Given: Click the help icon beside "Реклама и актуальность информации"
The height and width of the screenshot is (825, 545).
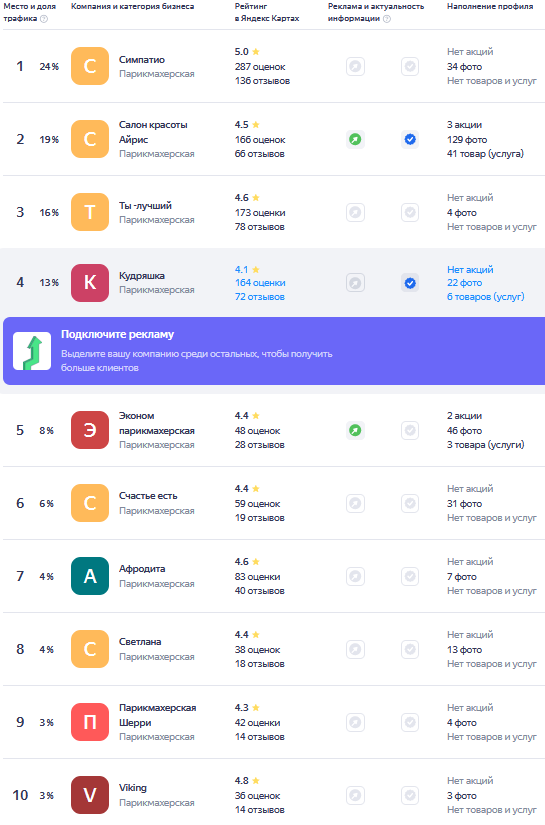Looking at the screenshot, I should coord(387,19).
